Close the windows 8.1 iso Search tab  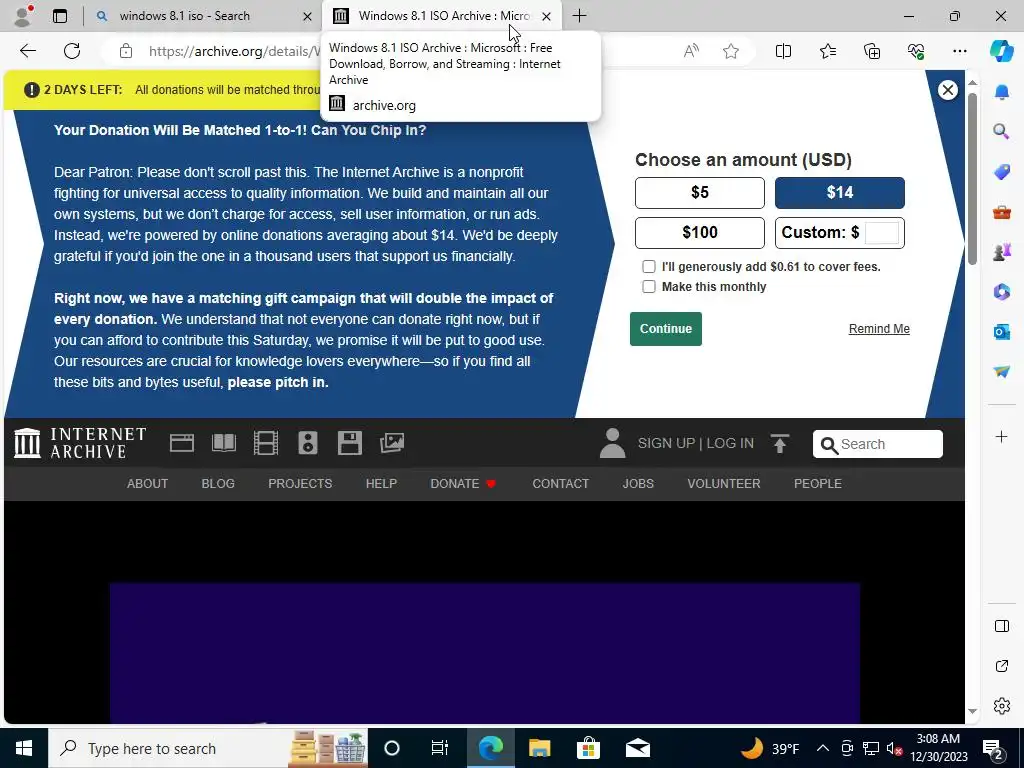coord(307,16)
